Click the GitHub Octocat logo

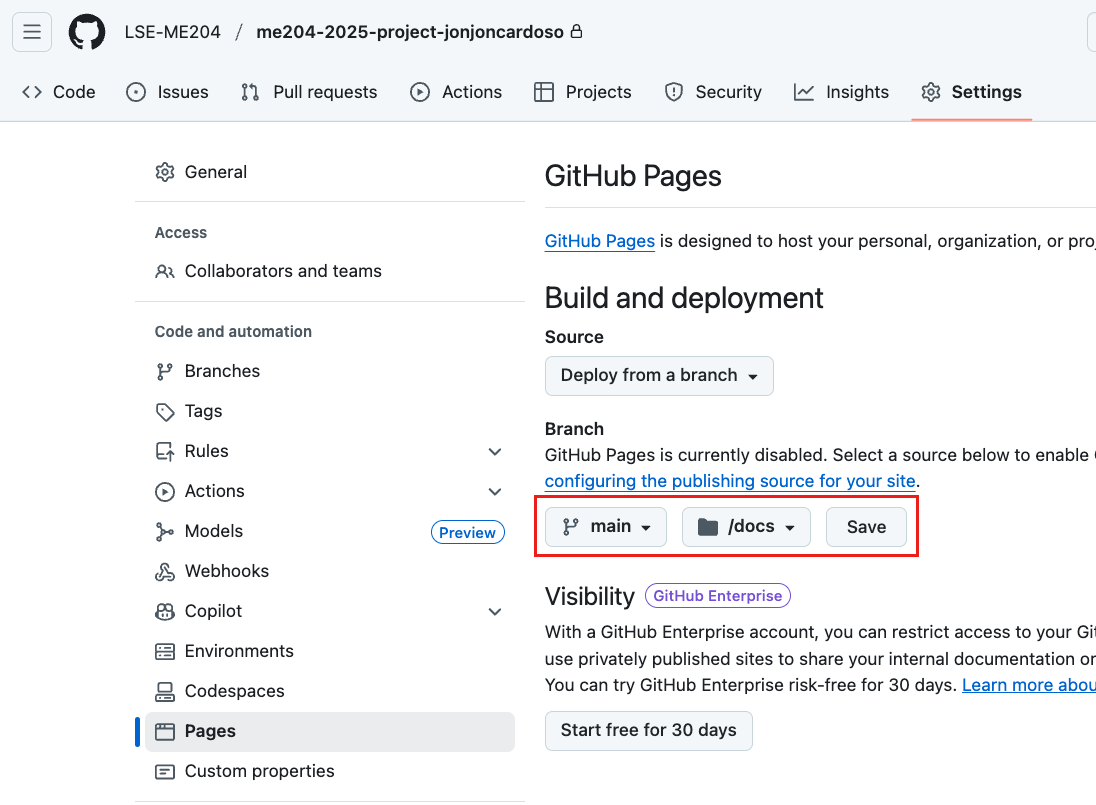87,32
